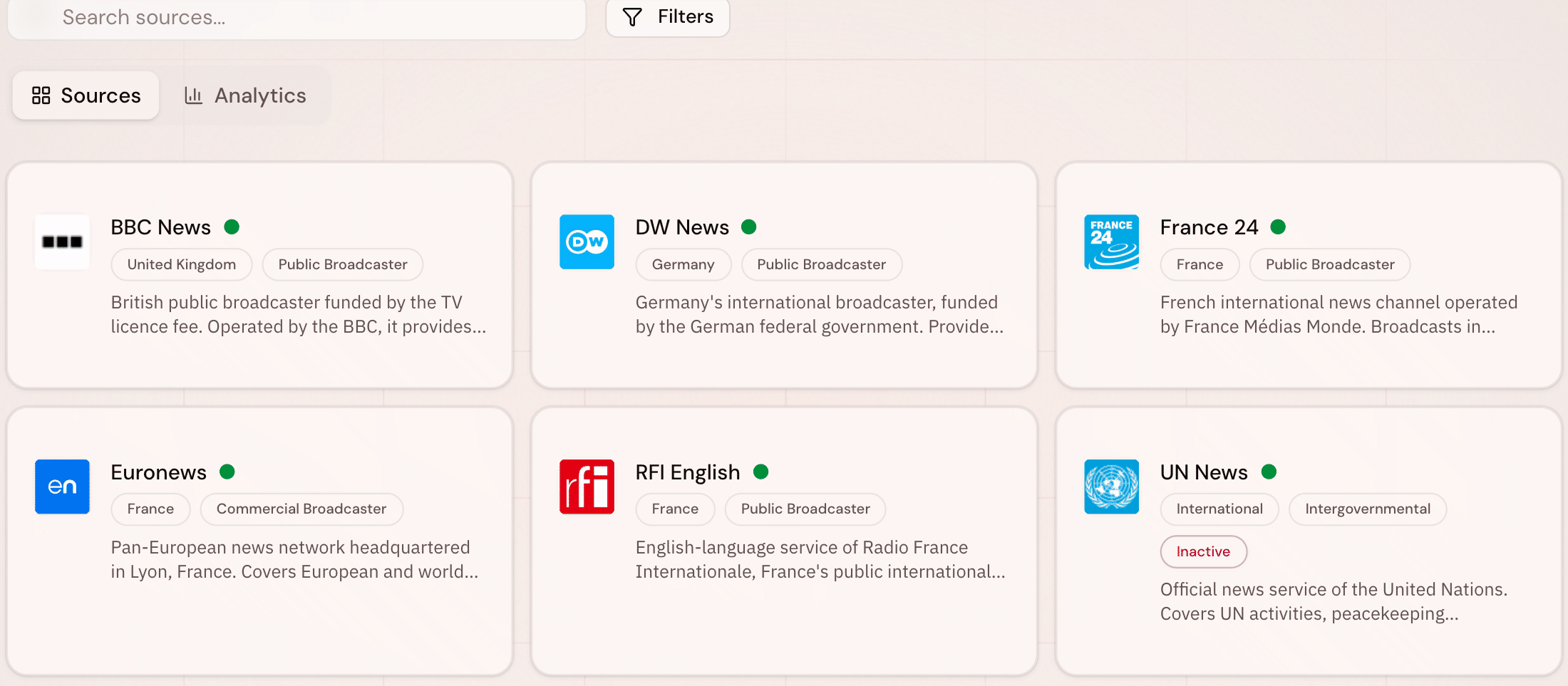Switch to the Sources tab
The image size is (1568, 686).
coord(86,95)
